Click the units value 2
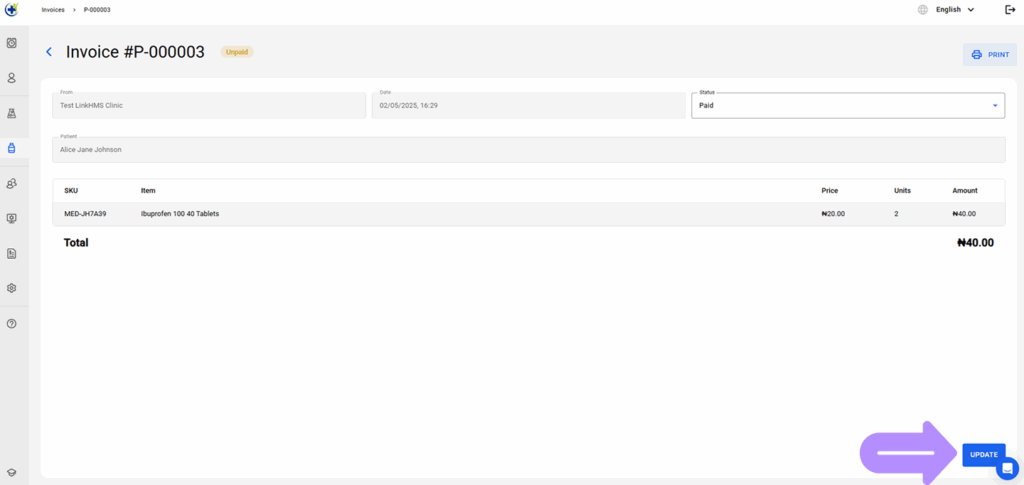 coord(896,213)
